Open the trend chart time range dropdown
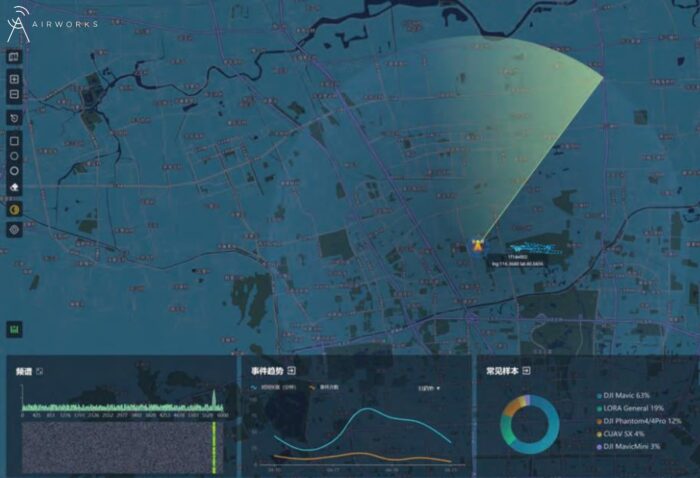The width and height of the screenshot is (700, 478). click(x=429, y=387)
